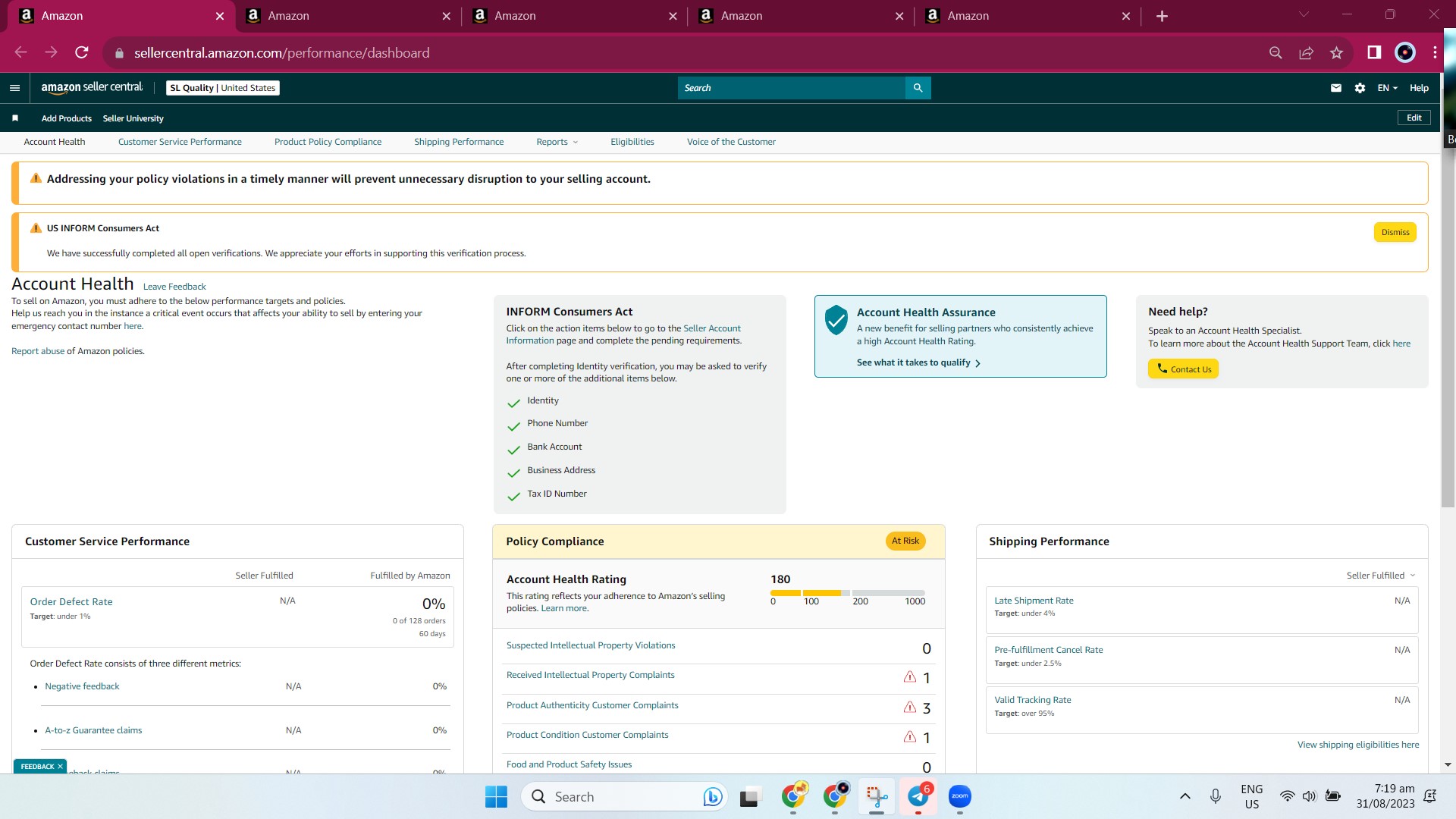Viewport: 1456px width, 819px height.
Task: Open the Shipping Performance tab
Action: pyautogui.click(x=459, y=142)
